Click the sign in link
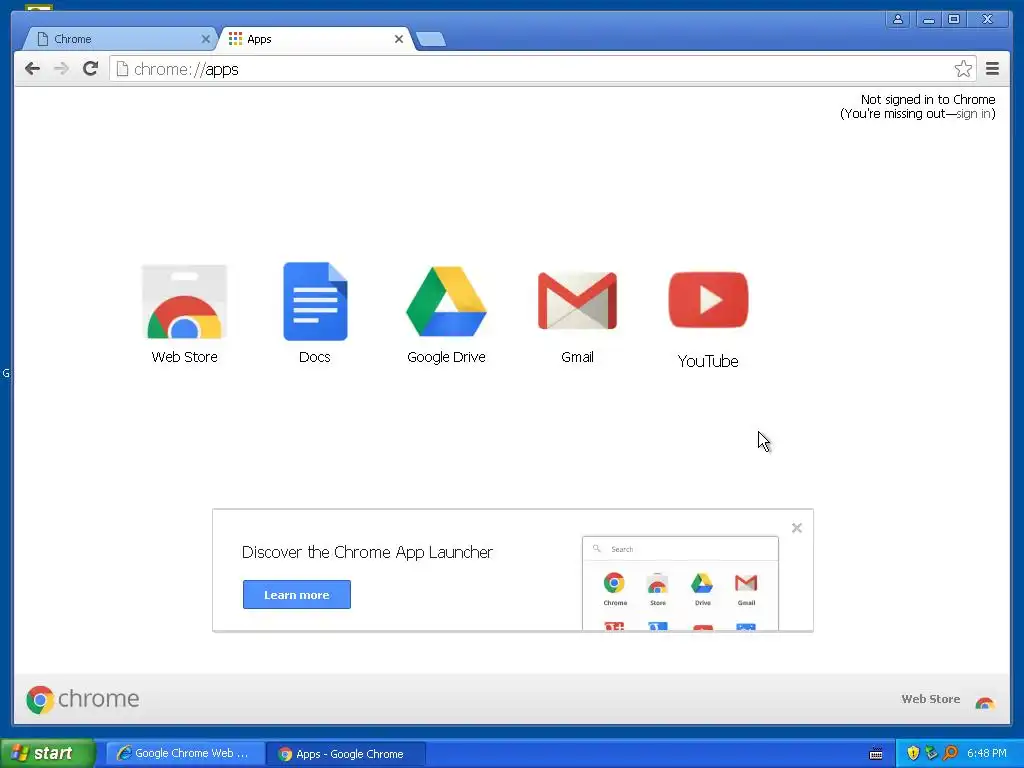Screen dimensions: 1024x768 974,114
